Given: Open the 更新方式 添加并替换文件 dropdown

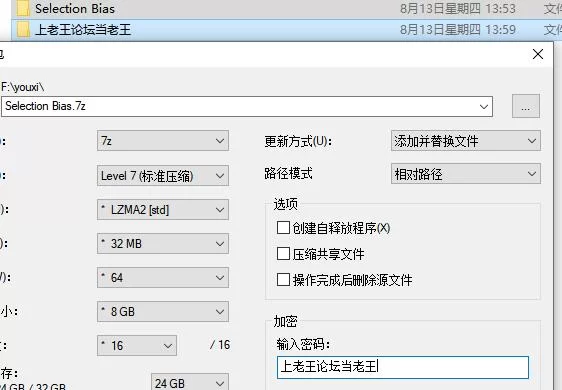Looking at the screenshot, I should click(466, 141).
